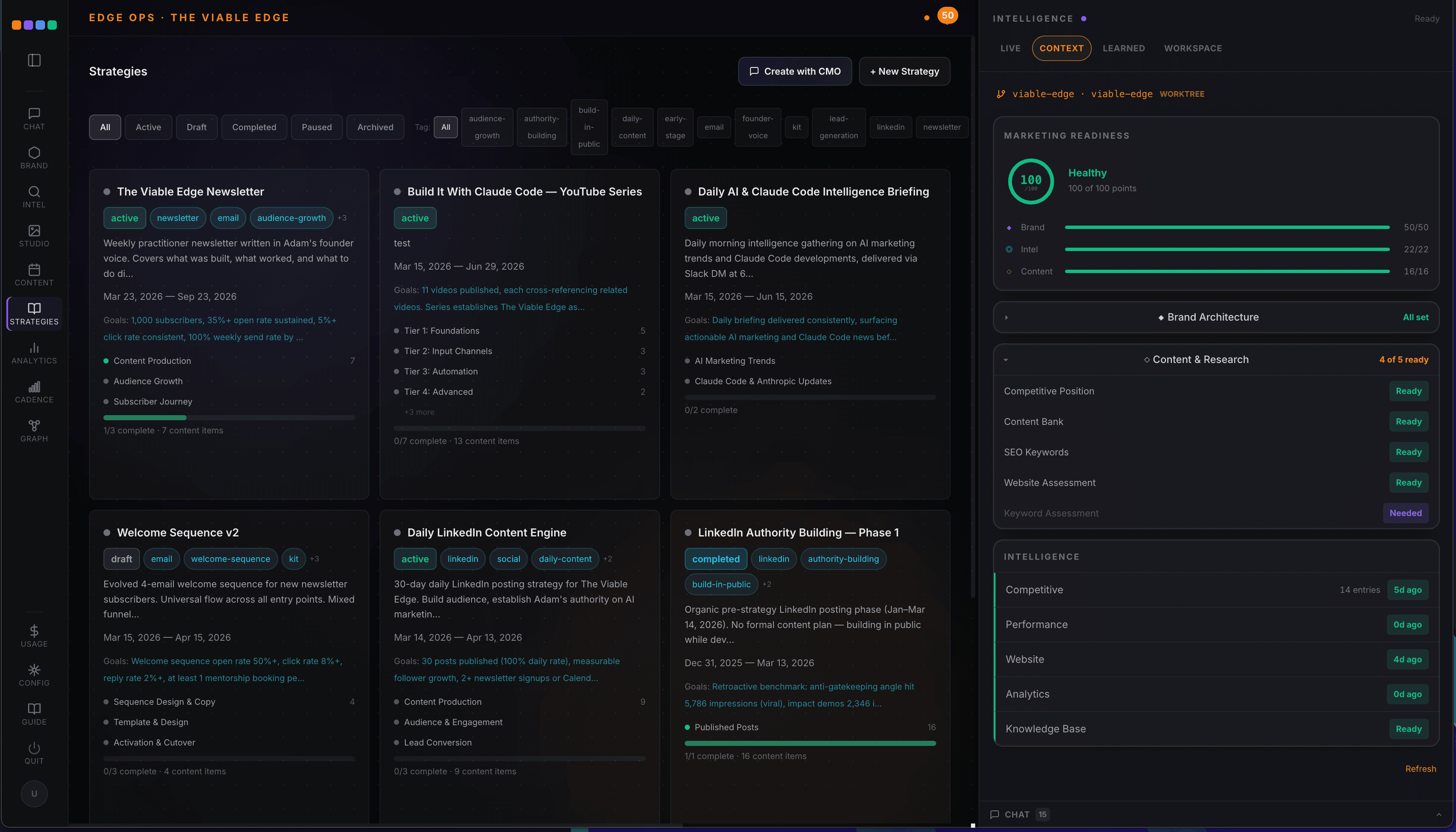Click Viable Edge Newsletter progress bar
This screenshot has width=1456, height=832.
(x=229, y=418)
